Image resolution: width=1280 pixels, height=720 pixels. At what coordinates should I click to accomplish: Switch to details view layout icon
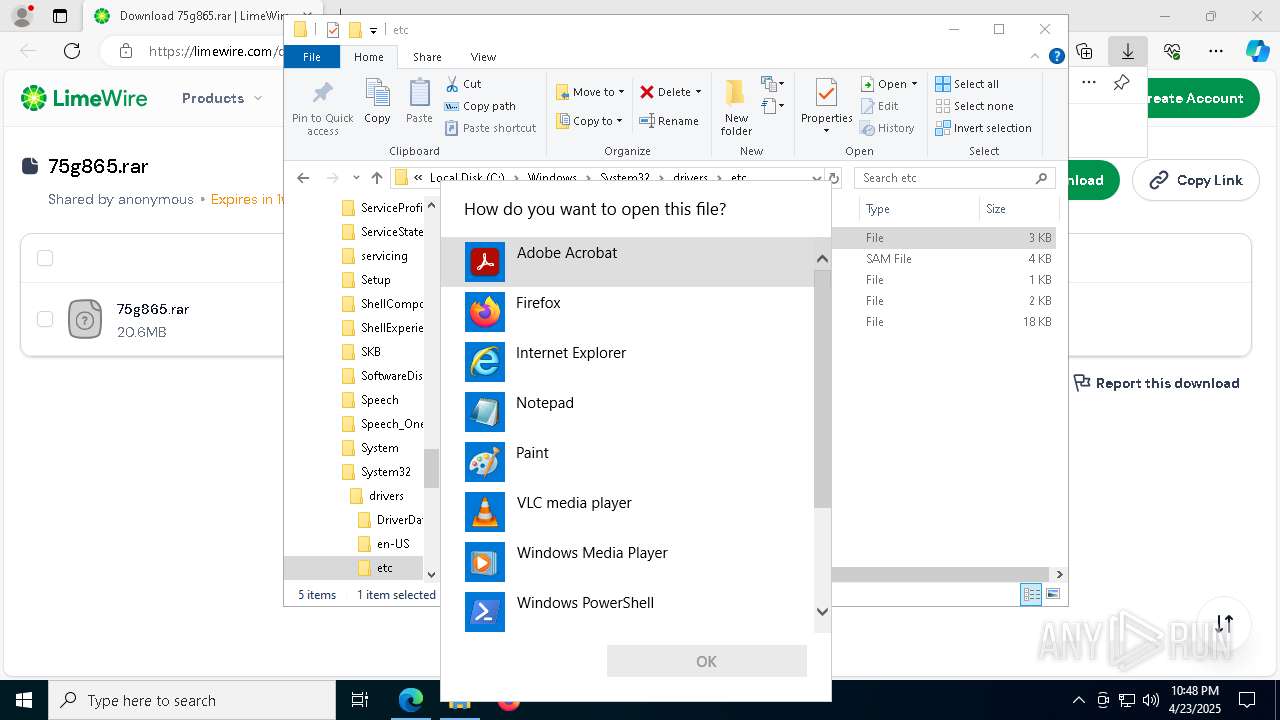[x=1031, y=594]
